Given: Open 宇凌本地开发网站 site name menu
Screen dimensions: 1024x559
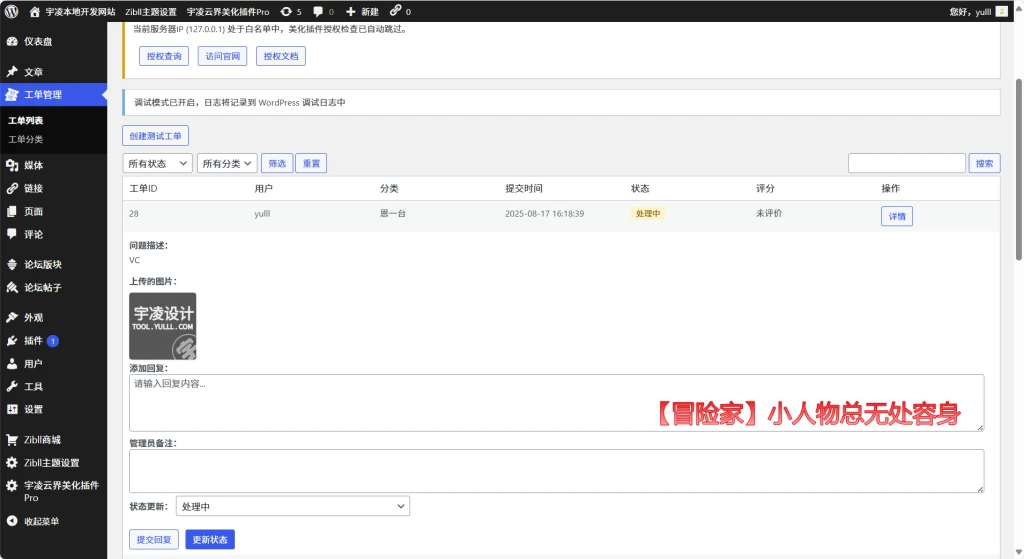Looking at the screenshot, I should (x=80, y=12).
